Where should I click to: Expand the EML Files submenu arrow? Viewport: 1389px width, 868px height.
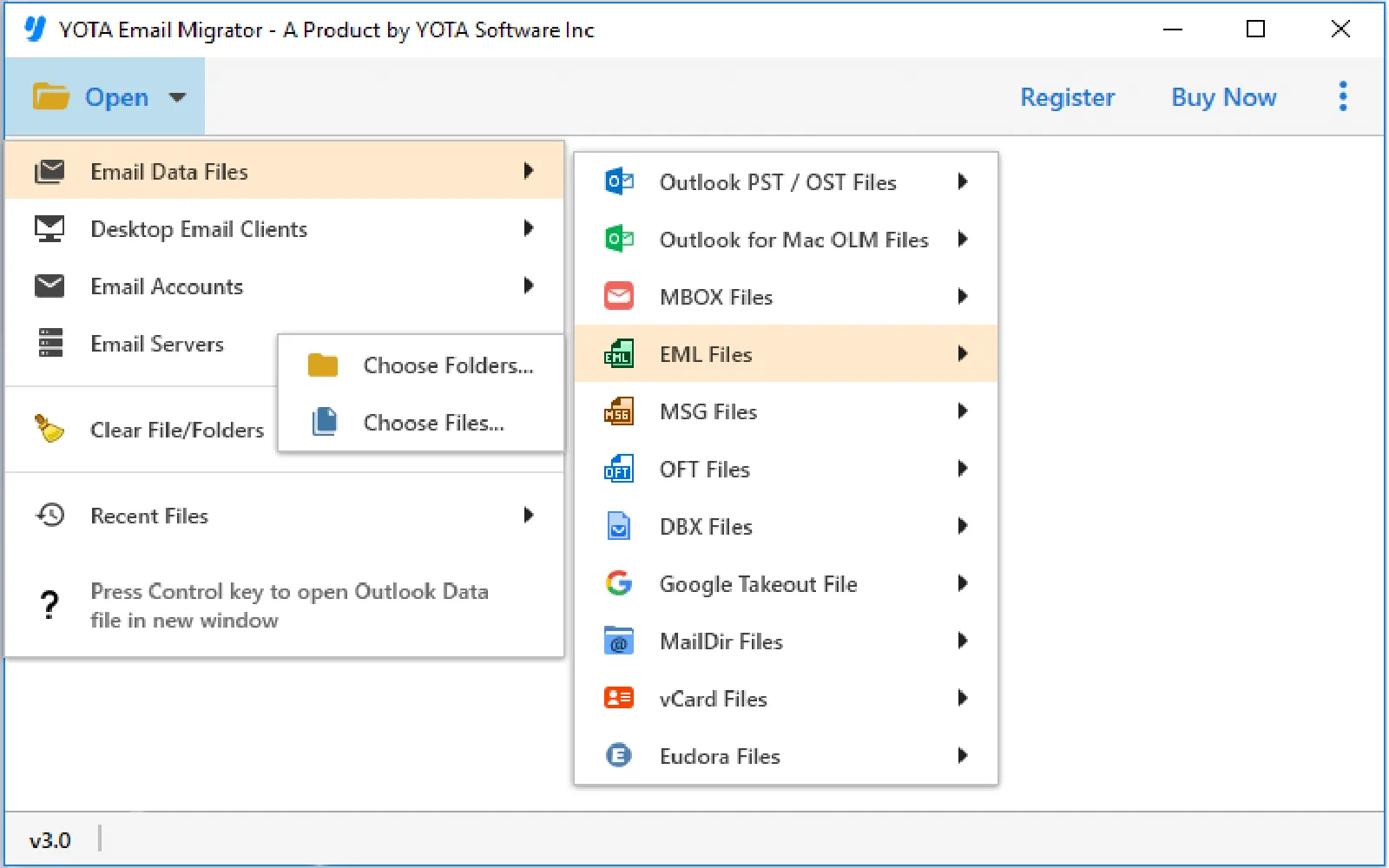pyautogui.click(x=962, y=353)
